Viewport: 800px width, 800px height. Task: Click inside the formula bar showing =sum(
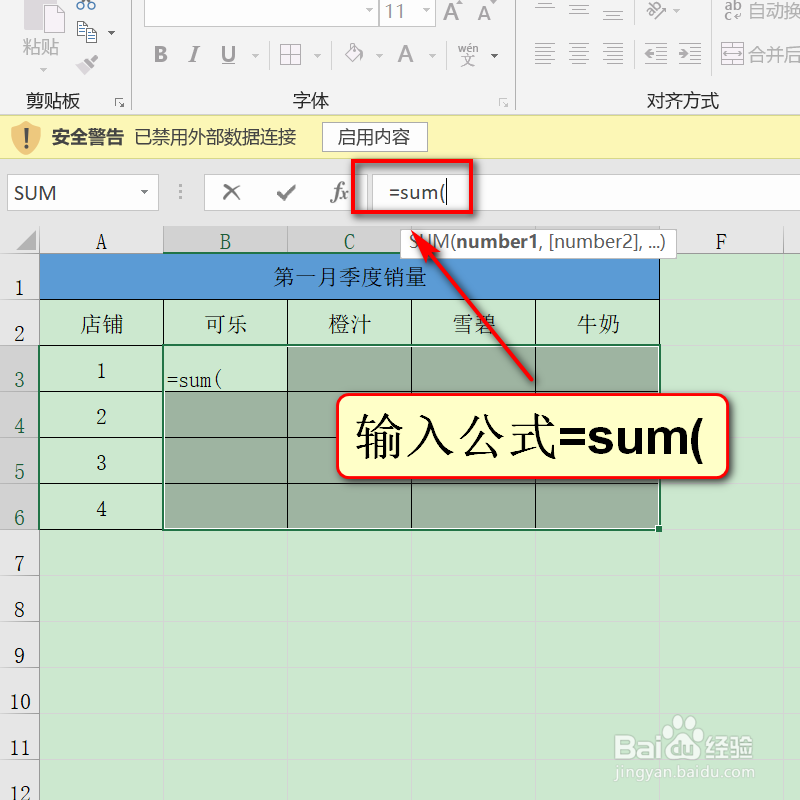(420, 190)
